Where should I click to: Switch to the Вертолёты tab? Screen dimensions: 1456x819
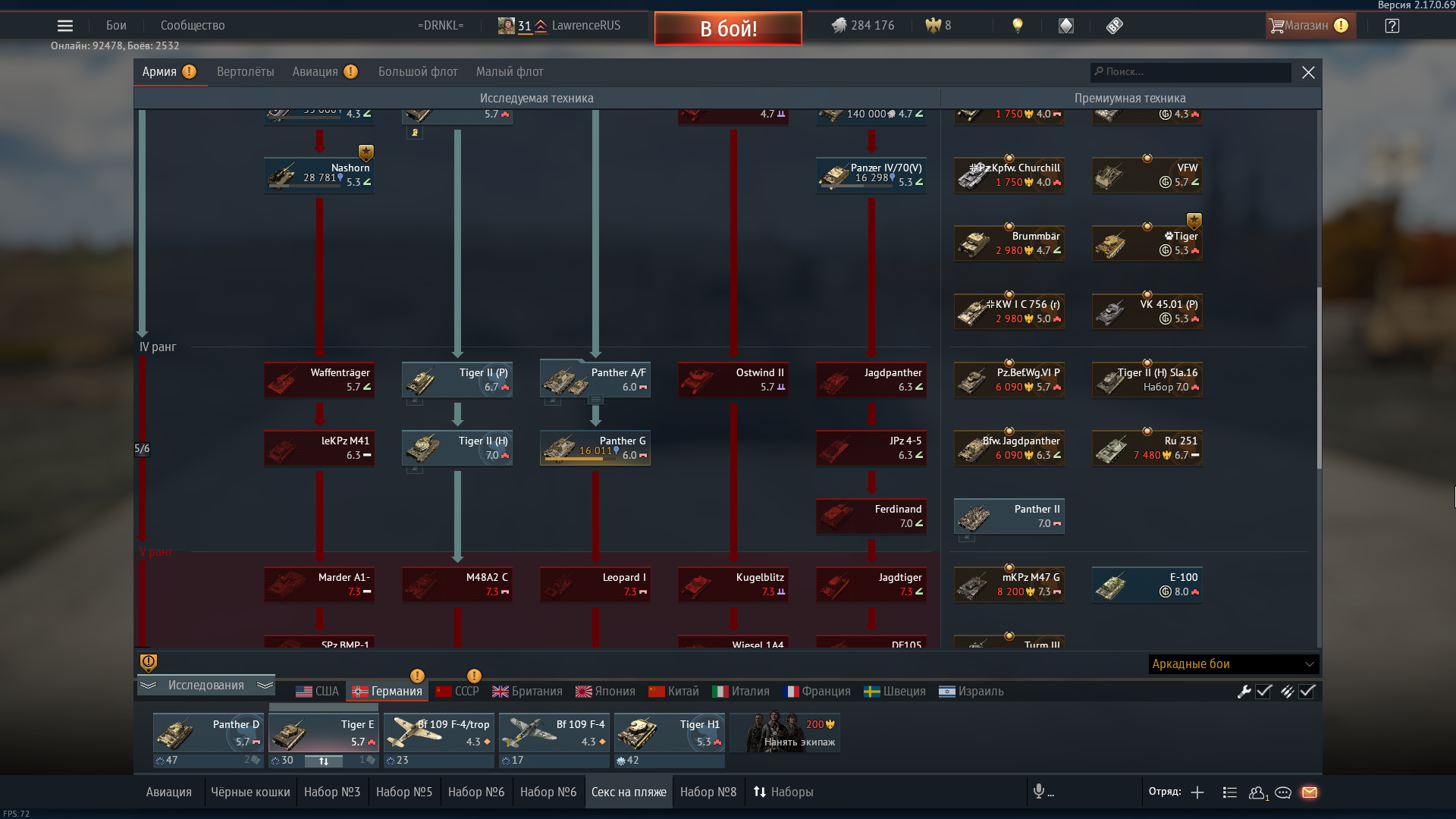point(246,71)
